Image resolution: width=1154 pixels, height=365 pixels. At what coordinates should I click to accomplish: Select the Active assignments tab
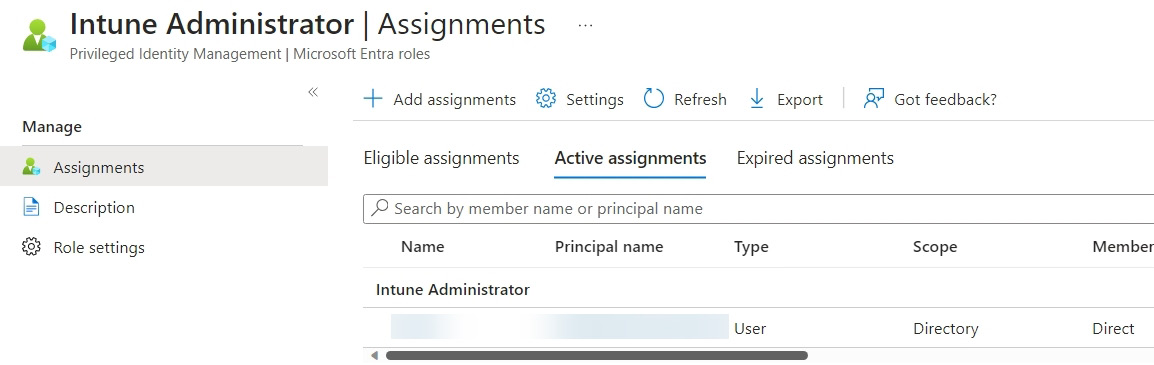click(631, 158)
